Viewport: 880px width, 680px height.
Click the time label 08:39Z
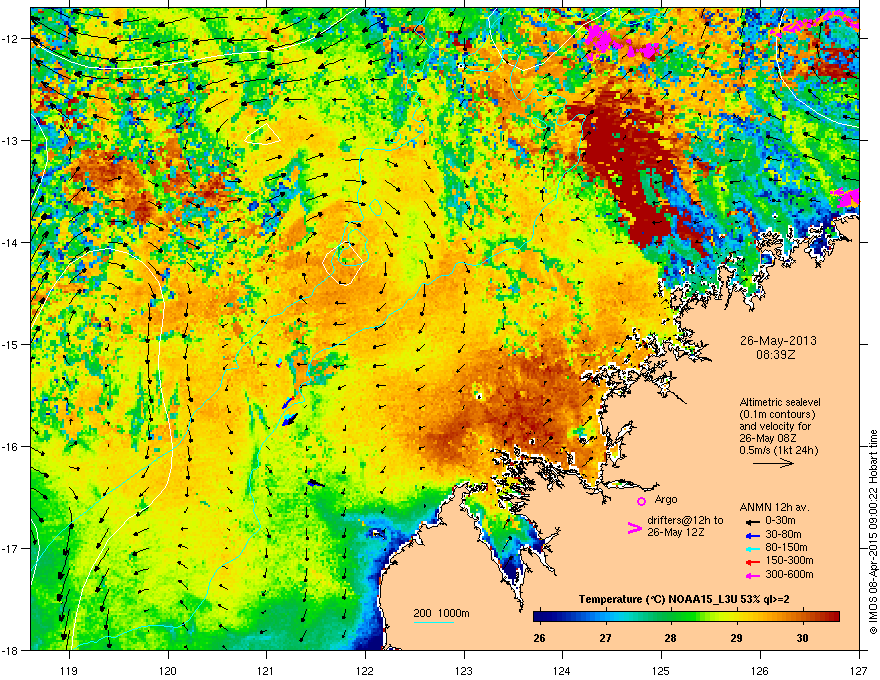778,355
